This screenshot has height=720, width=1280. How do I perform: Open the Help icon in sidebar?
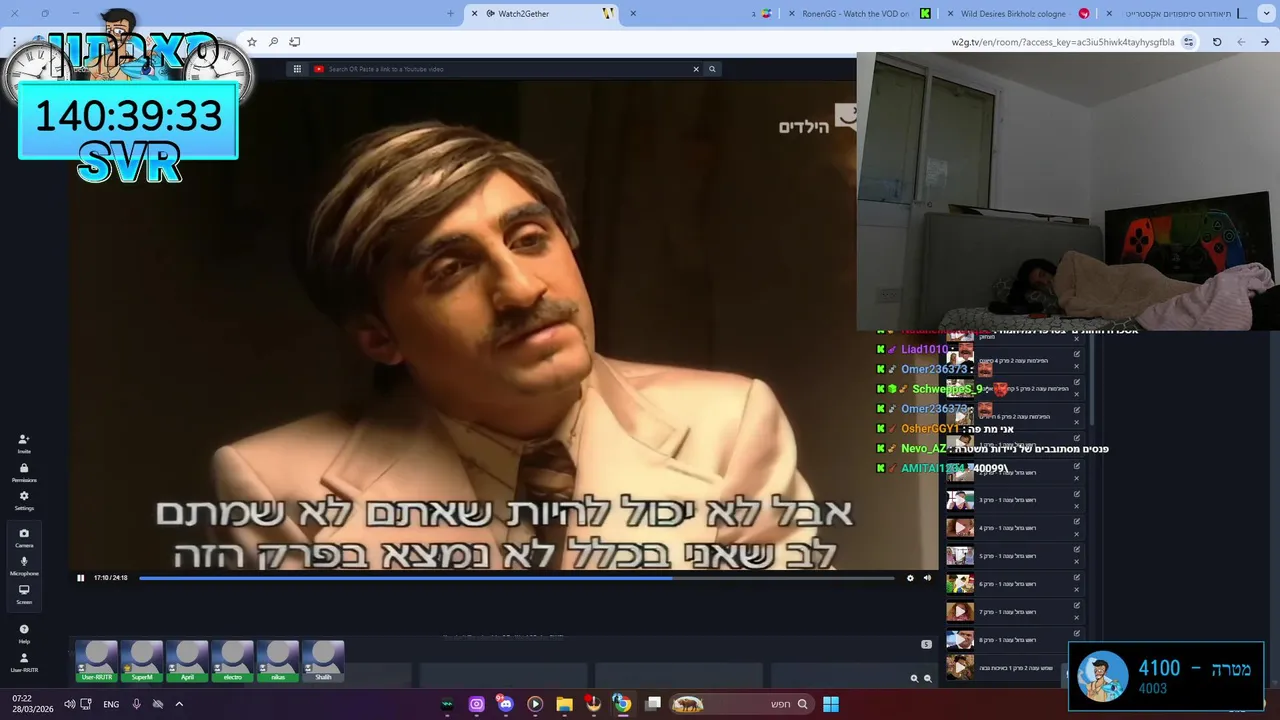24,633
